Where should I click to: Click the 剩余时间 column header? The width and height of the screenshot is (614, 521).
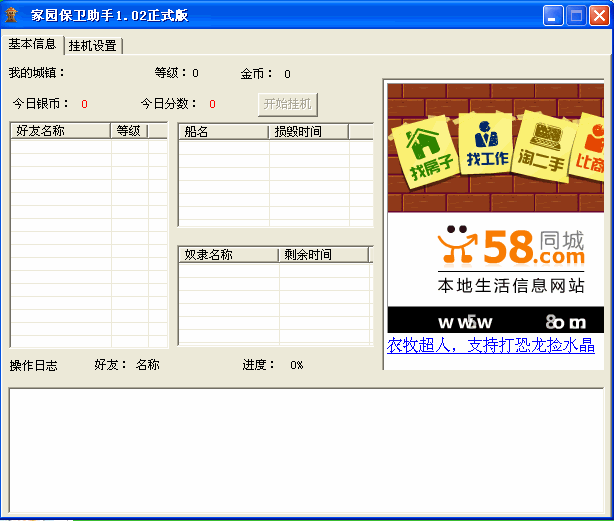[x=324, y=255]
